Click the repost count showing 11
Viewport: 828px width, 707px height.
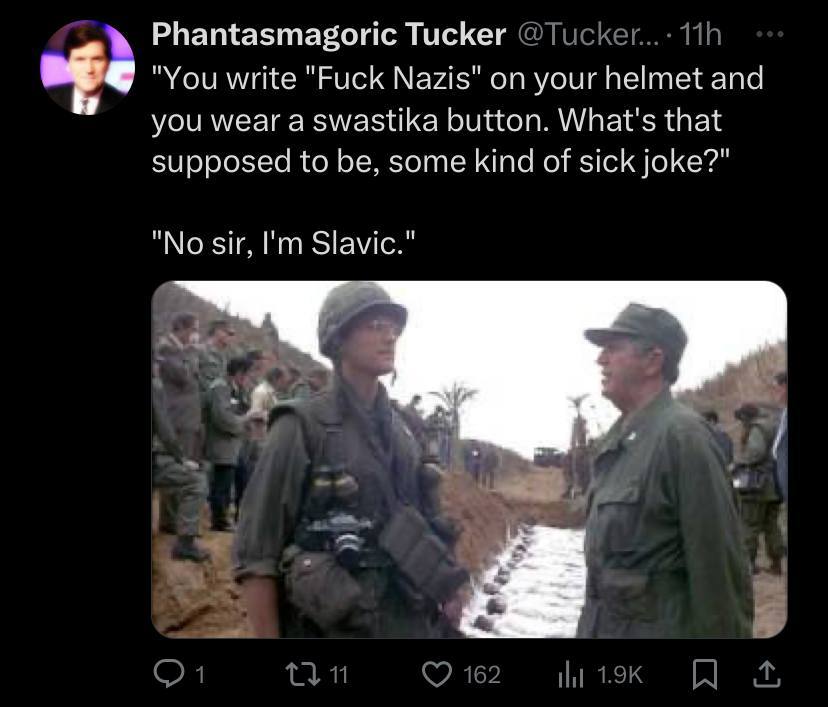point(339,675)
